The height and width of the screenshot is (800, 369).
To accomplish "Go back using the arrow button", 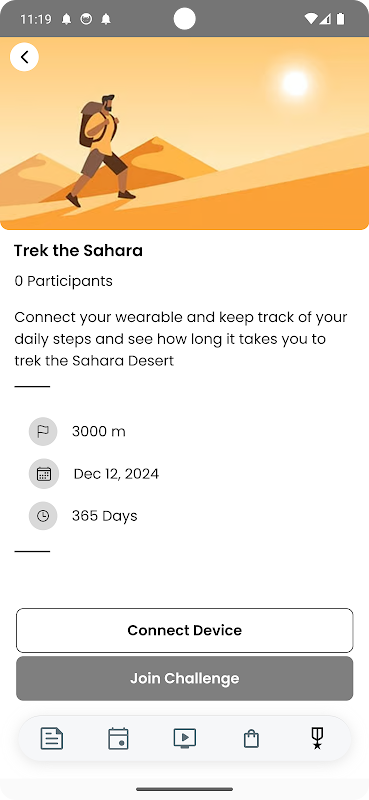I will click(x=24, y=57).
